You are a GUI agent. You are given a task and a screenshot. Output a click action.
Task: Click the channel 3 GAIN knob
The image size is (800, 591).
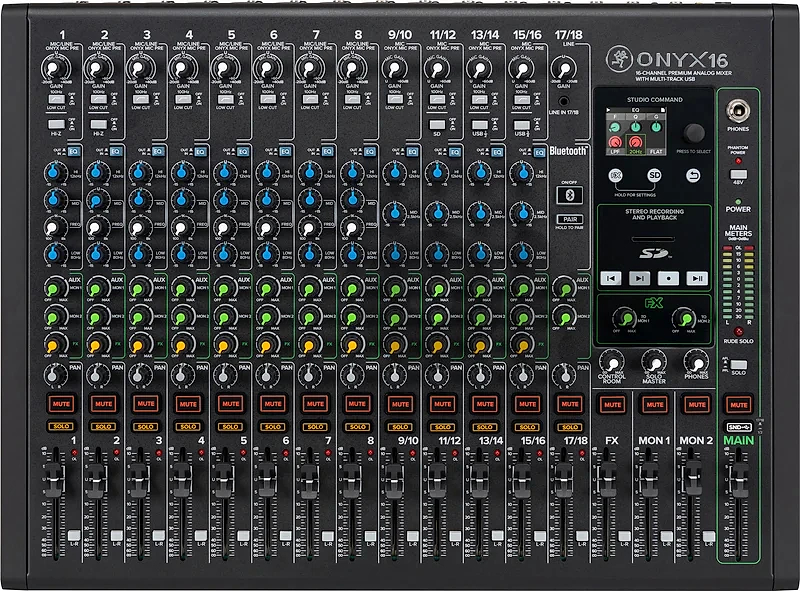click(x=140, y=68)
